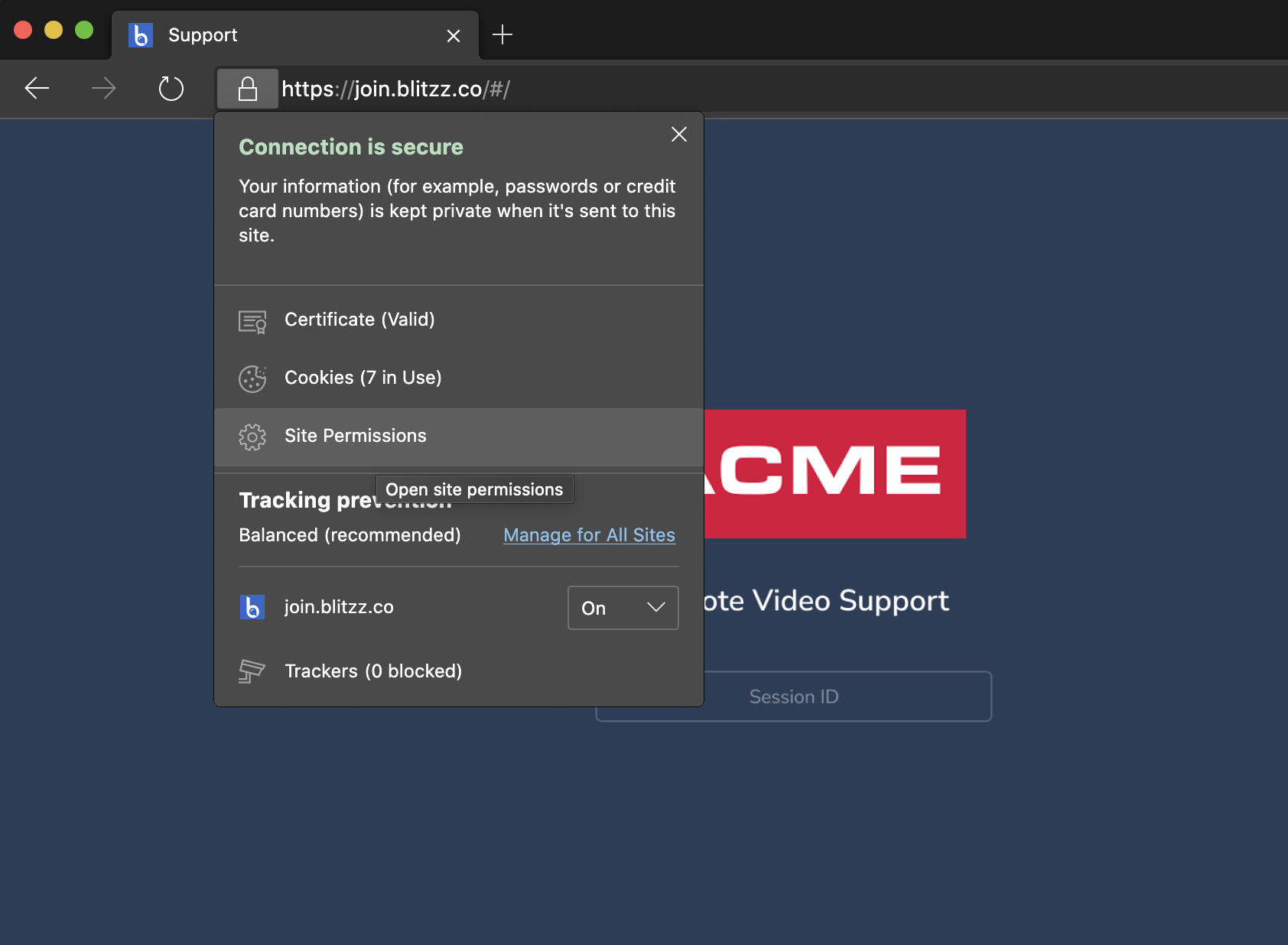Close the Connection is secure popup
This screenshot has height=945, width=1288.
coord(678,135)
